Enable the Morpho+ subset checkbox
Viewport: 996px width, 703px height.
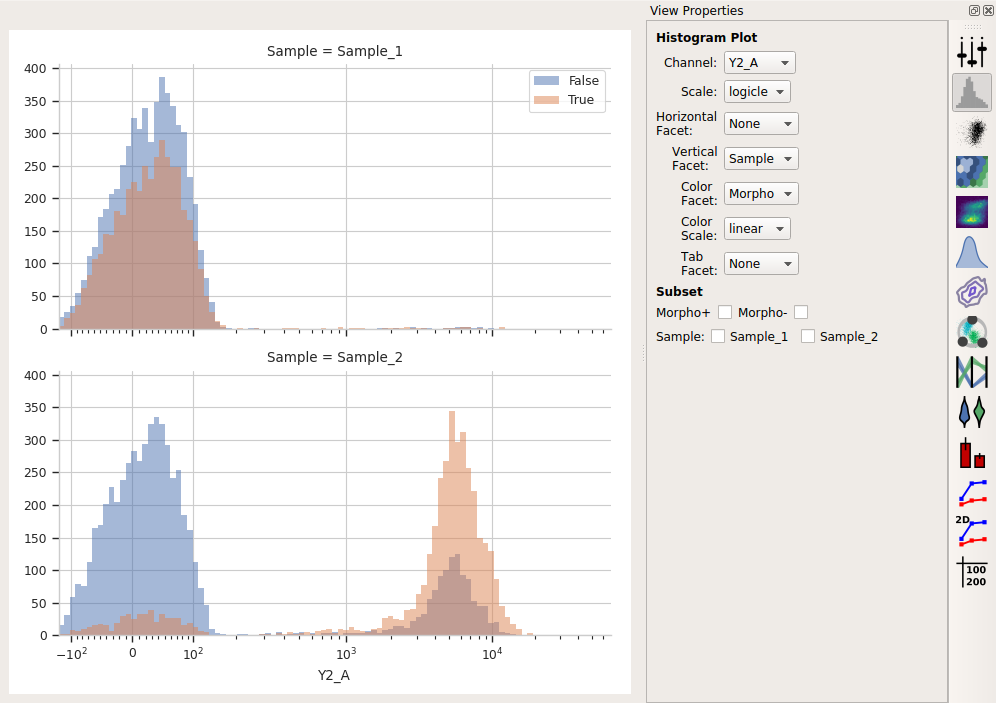pyautogui.click(x=725, y=312)
